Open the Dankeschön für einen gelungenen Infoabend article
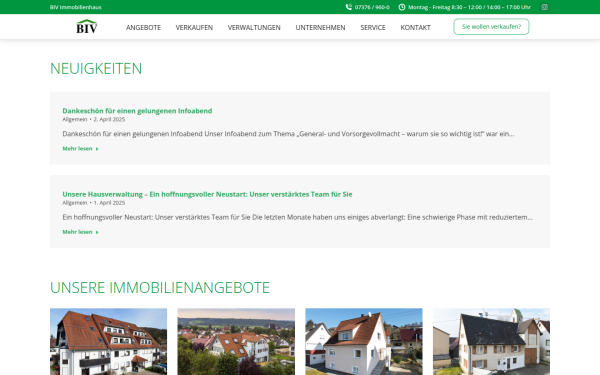The width and height of the screenshot is (600, 375). (137, 111)
